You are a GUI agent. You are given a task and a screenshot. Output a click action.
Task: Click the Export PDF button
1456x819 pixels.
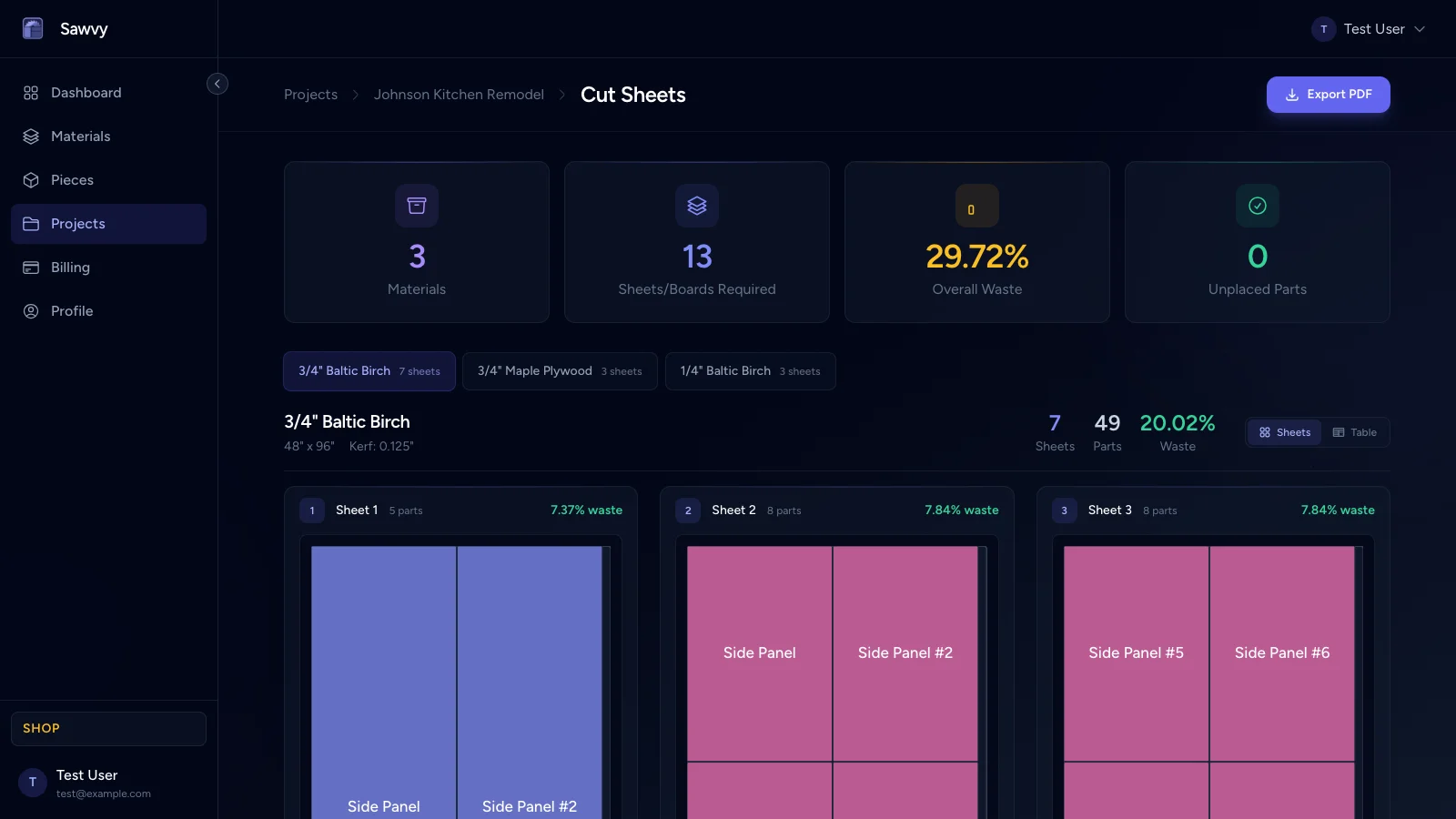pyautogui.click(x=1328, y=94)
